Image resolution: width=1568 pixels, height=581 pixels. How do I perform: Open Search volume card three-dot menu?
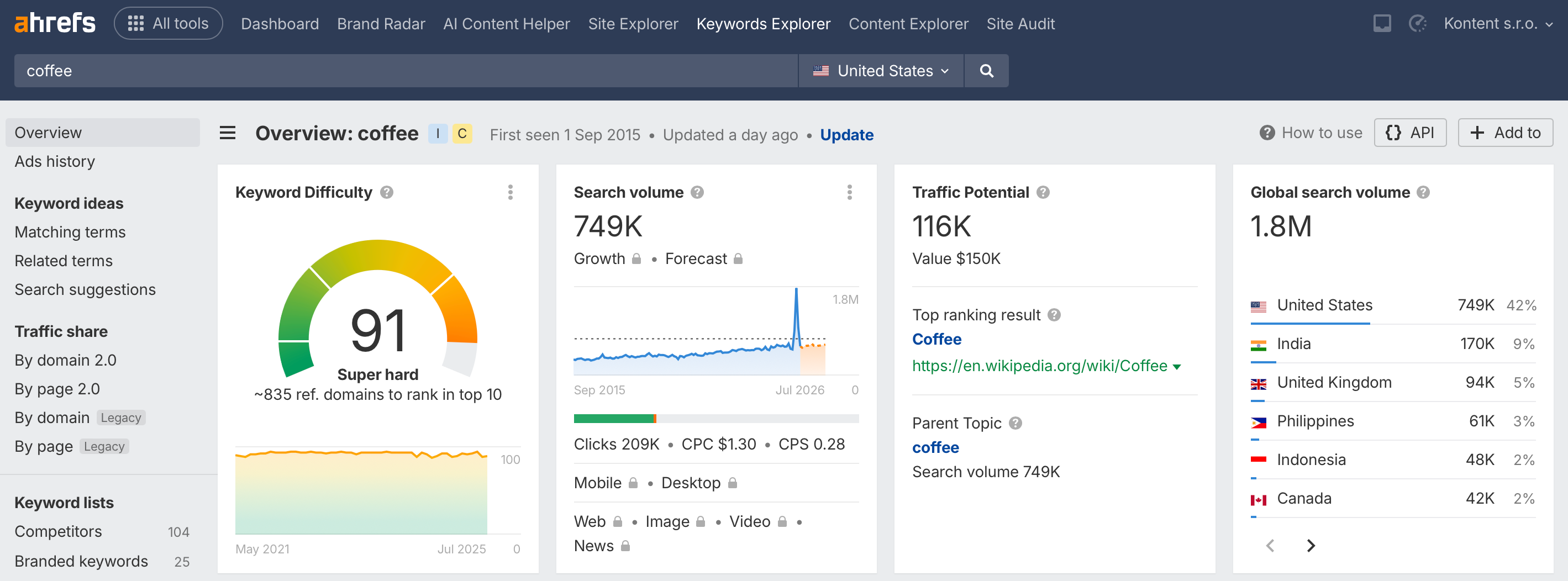pyautogui.click(x=849, y=192)
